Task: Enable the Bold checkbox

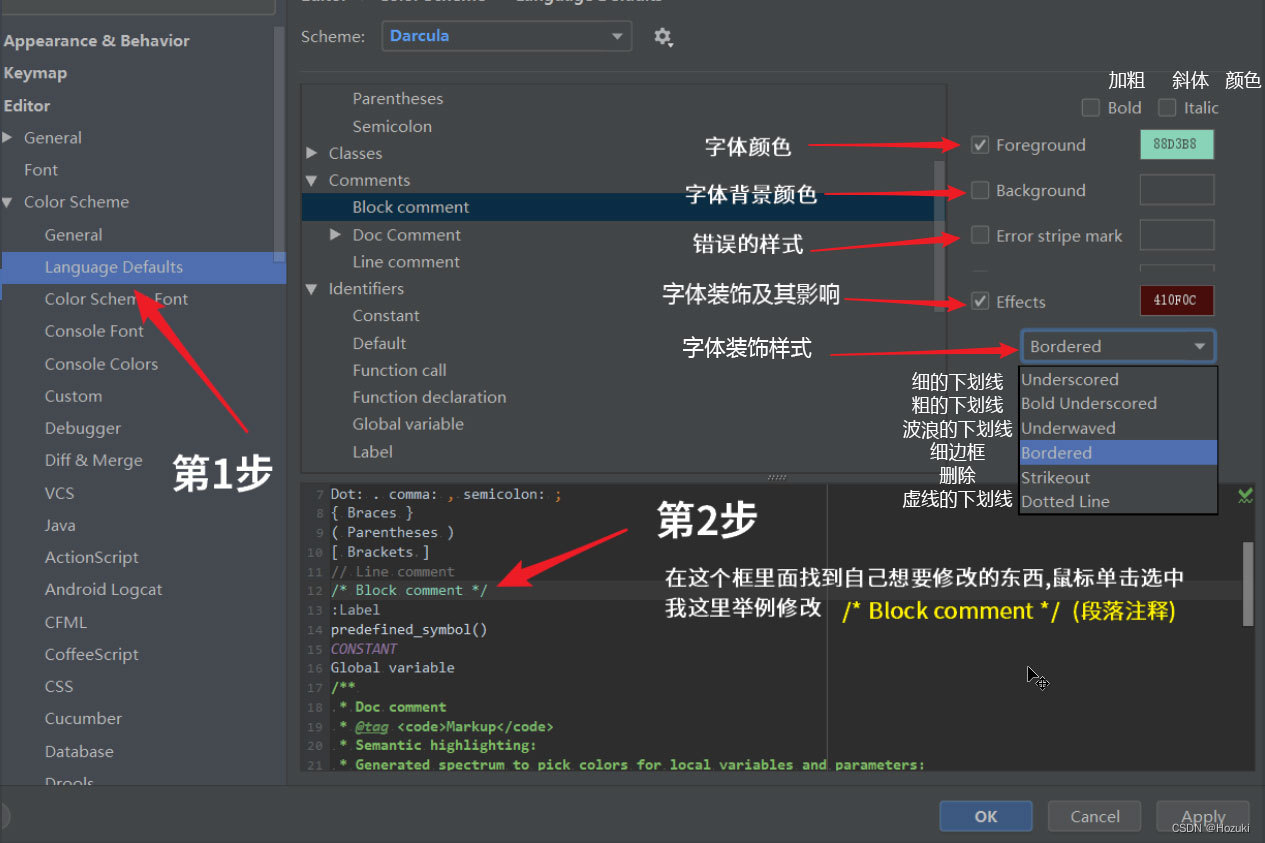Action: 1091,107
